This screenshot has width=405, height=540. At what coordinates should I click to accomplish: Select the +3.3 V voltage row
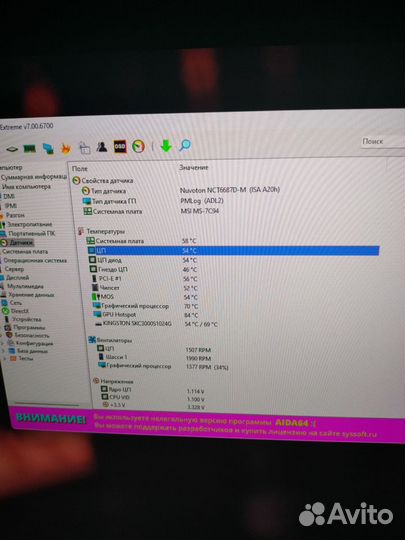click(114, 405)
